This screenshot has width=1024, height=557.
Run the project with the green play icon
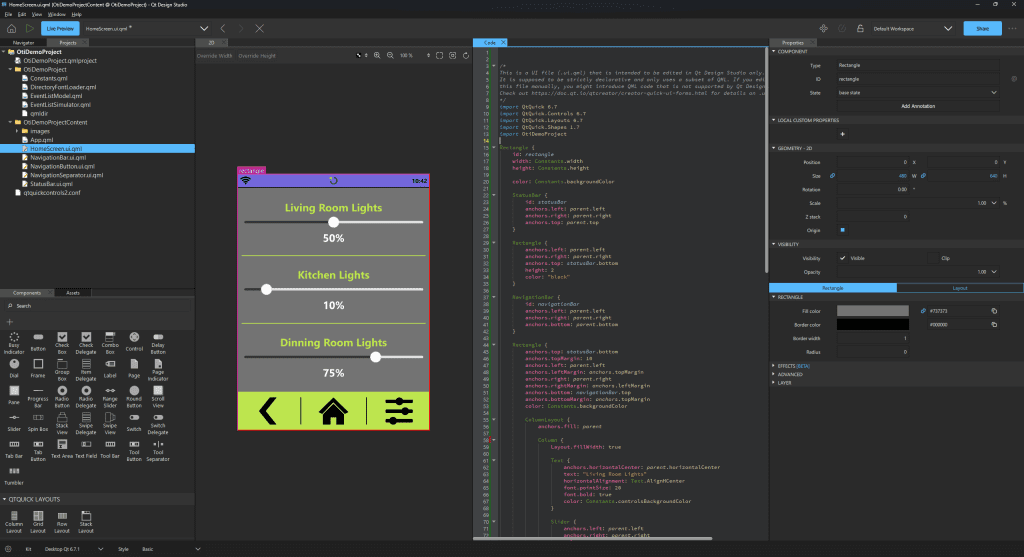click(29, 29)
